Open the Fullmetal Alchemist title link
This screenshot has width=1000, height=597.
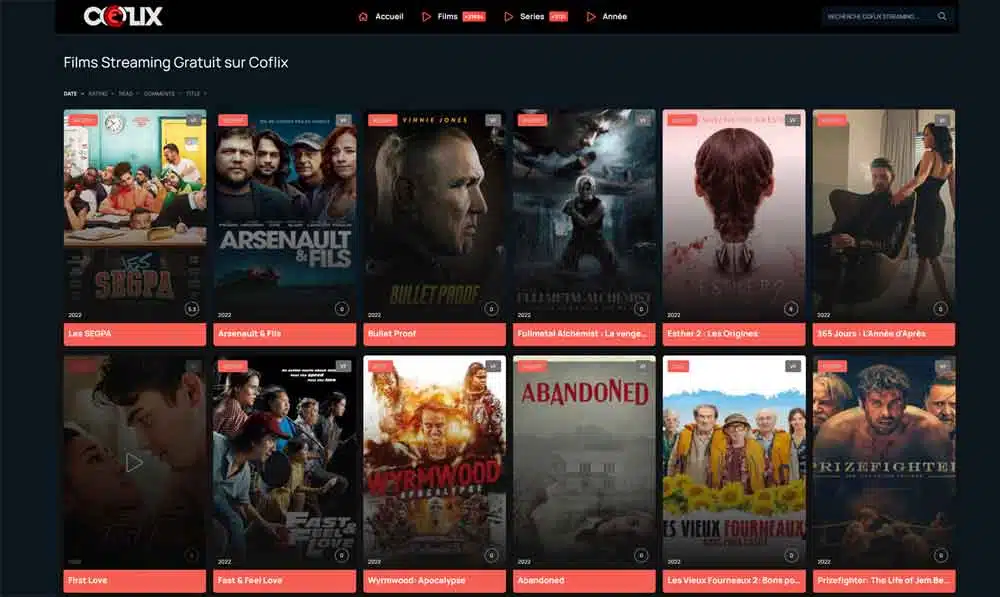tap(584, 334)
